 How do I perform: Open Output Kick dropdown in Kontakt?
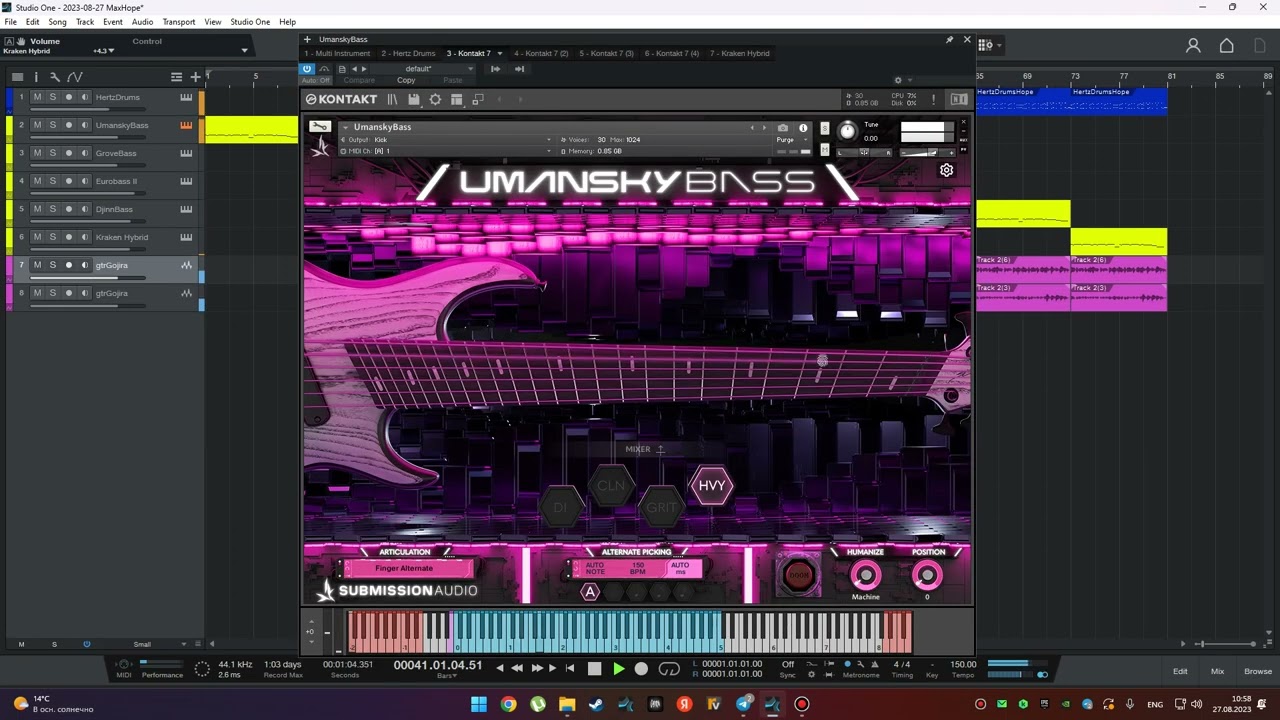(448, 140)
